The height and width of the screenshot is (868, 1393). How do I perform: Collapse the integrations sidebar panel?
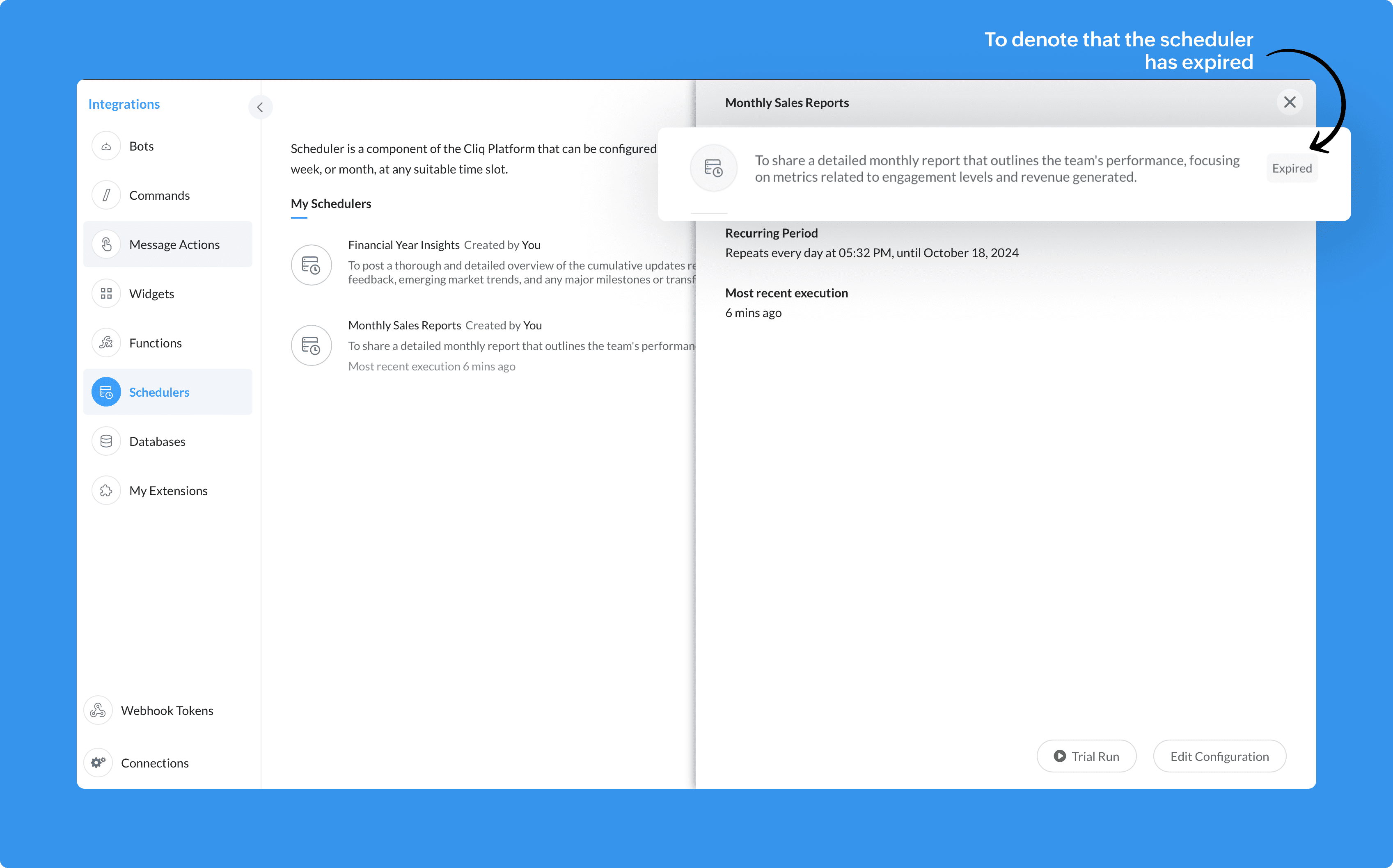[x=260, y=107]
